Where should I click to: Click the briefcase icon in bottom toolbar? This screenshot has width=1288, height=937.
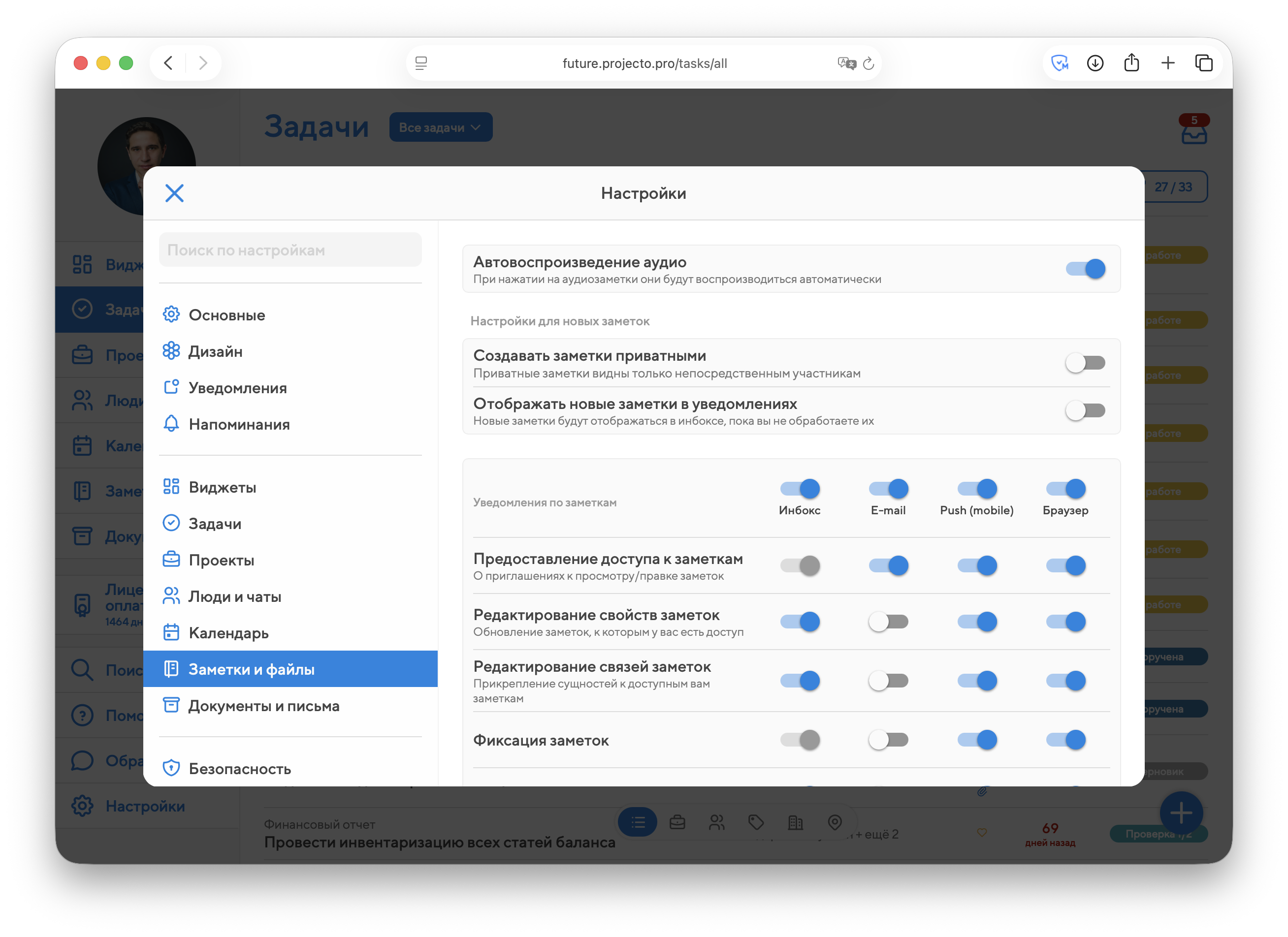[x=677, y=822]
